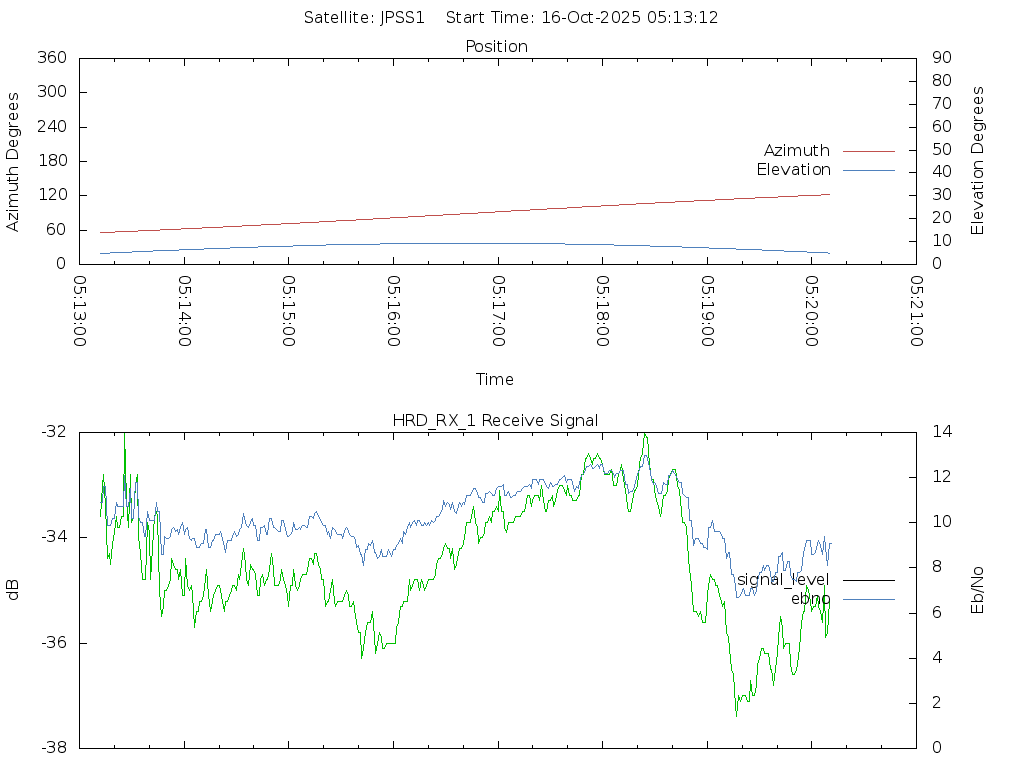Click the Position chart title
This screenshot has width=1024, height=768.
coord(497,47)
